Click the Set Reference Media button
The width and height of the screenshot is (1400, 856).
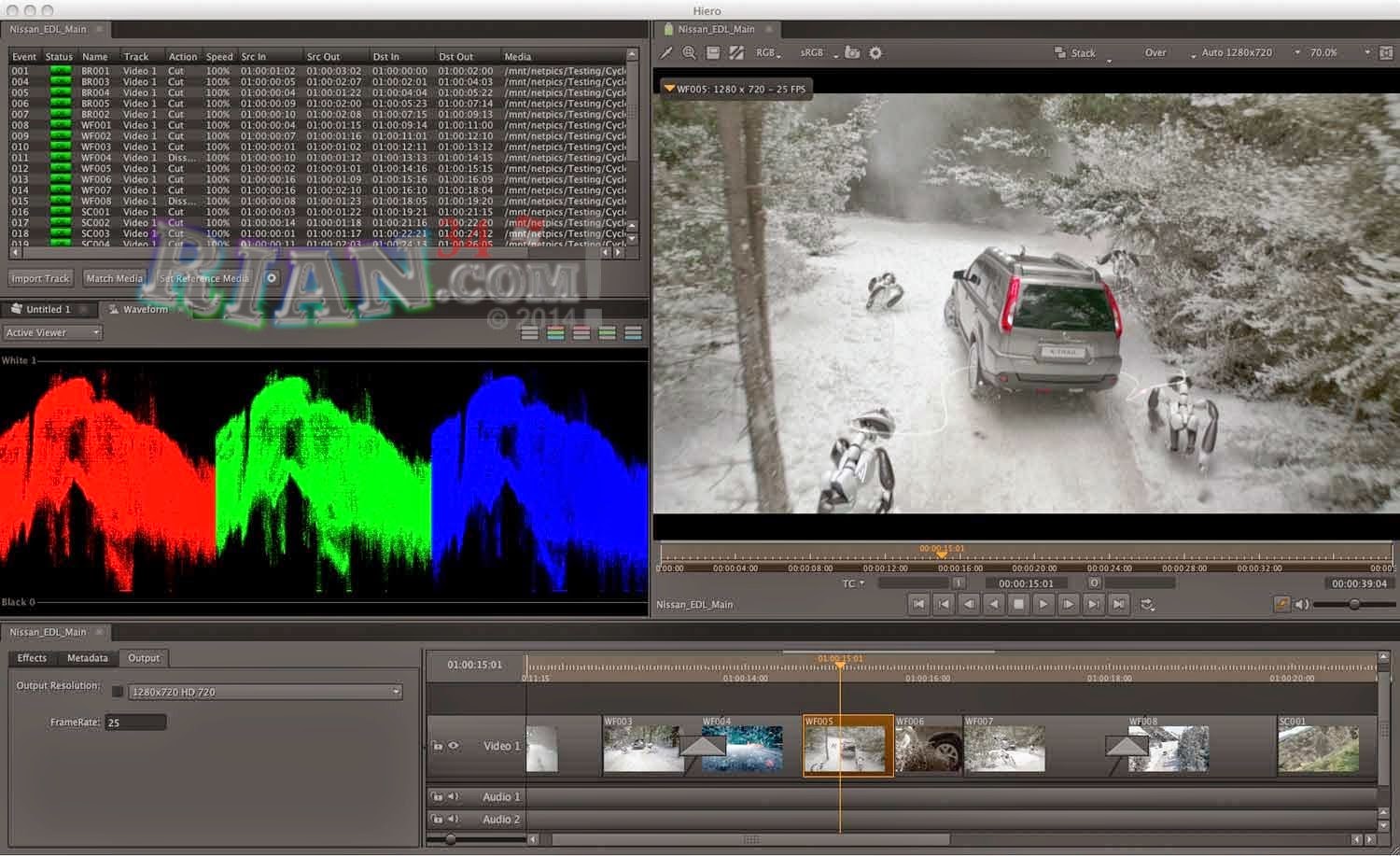pos(203,278)
